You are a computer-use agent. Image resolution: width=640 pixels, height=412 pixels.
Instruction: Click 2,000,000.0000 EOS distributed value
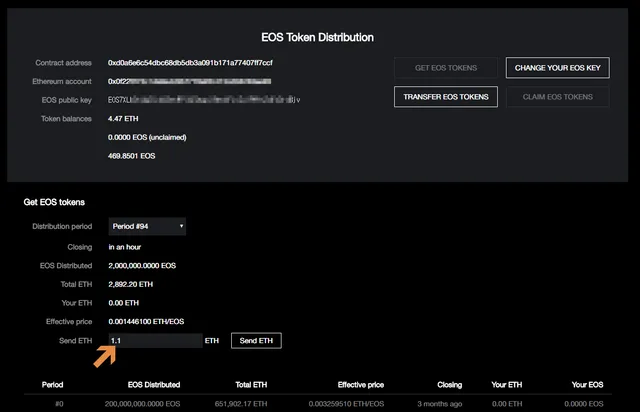(x=142, y=266)
